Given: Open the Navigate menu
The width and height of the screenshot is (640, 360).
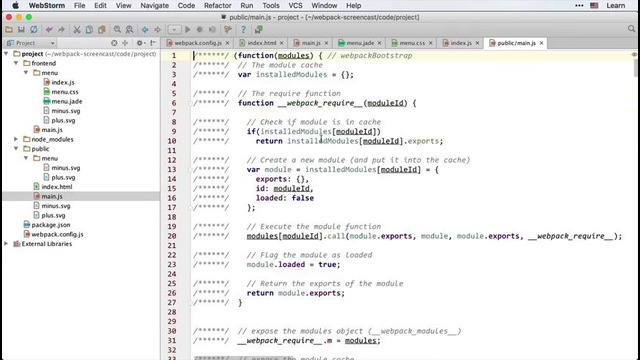Looking at the screenshot, I should tap(154, 6).
